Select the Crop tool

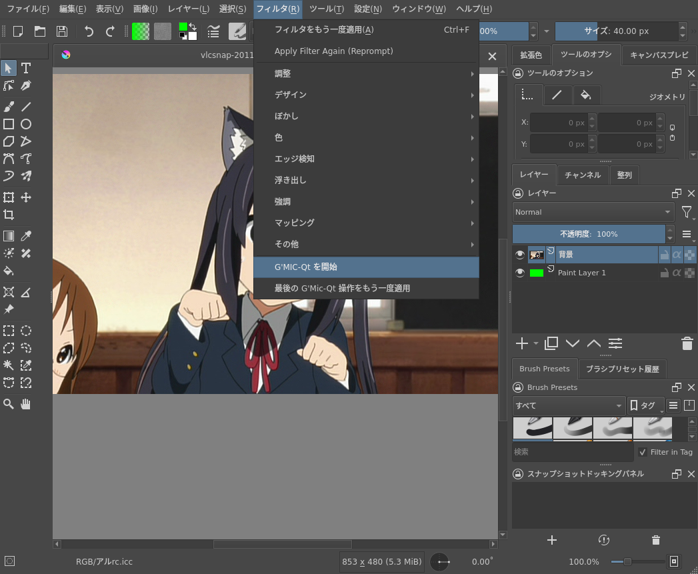pos(8,215)
